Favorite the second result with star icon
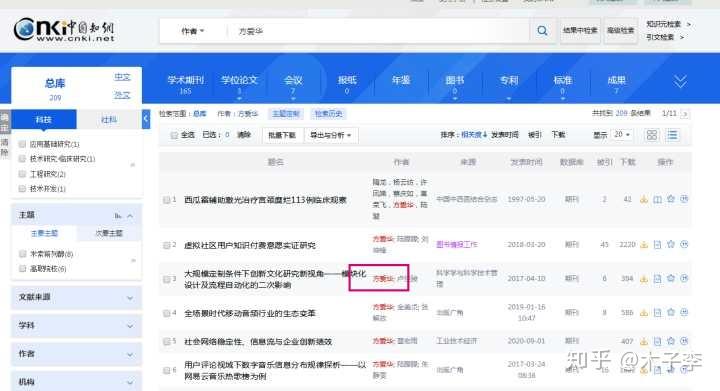720x391 pixels. click(x=671, y=244)
